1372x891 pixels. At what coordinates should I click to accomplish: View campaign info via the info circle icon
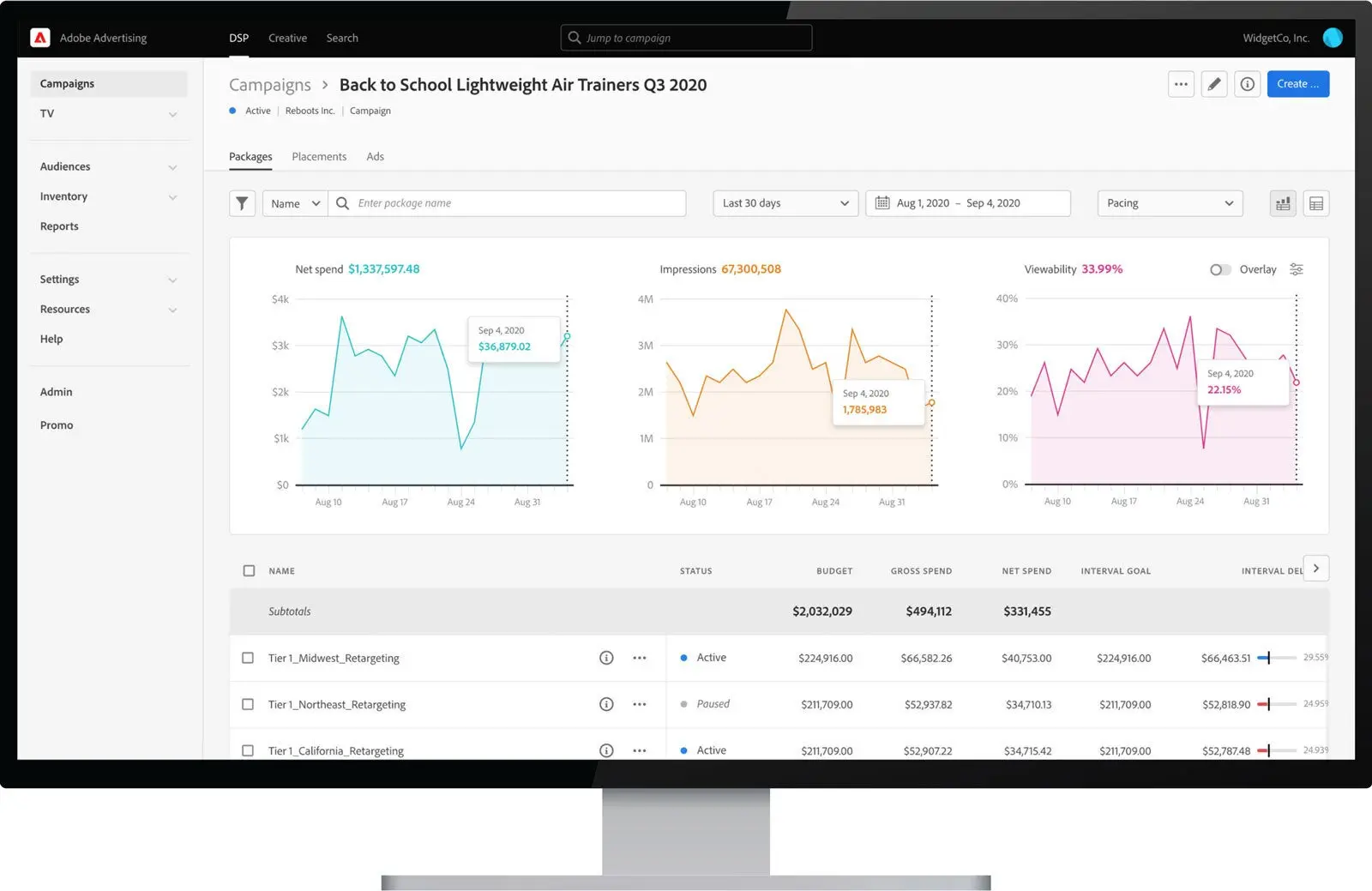pyautogui.click(x=1247, y=83)
